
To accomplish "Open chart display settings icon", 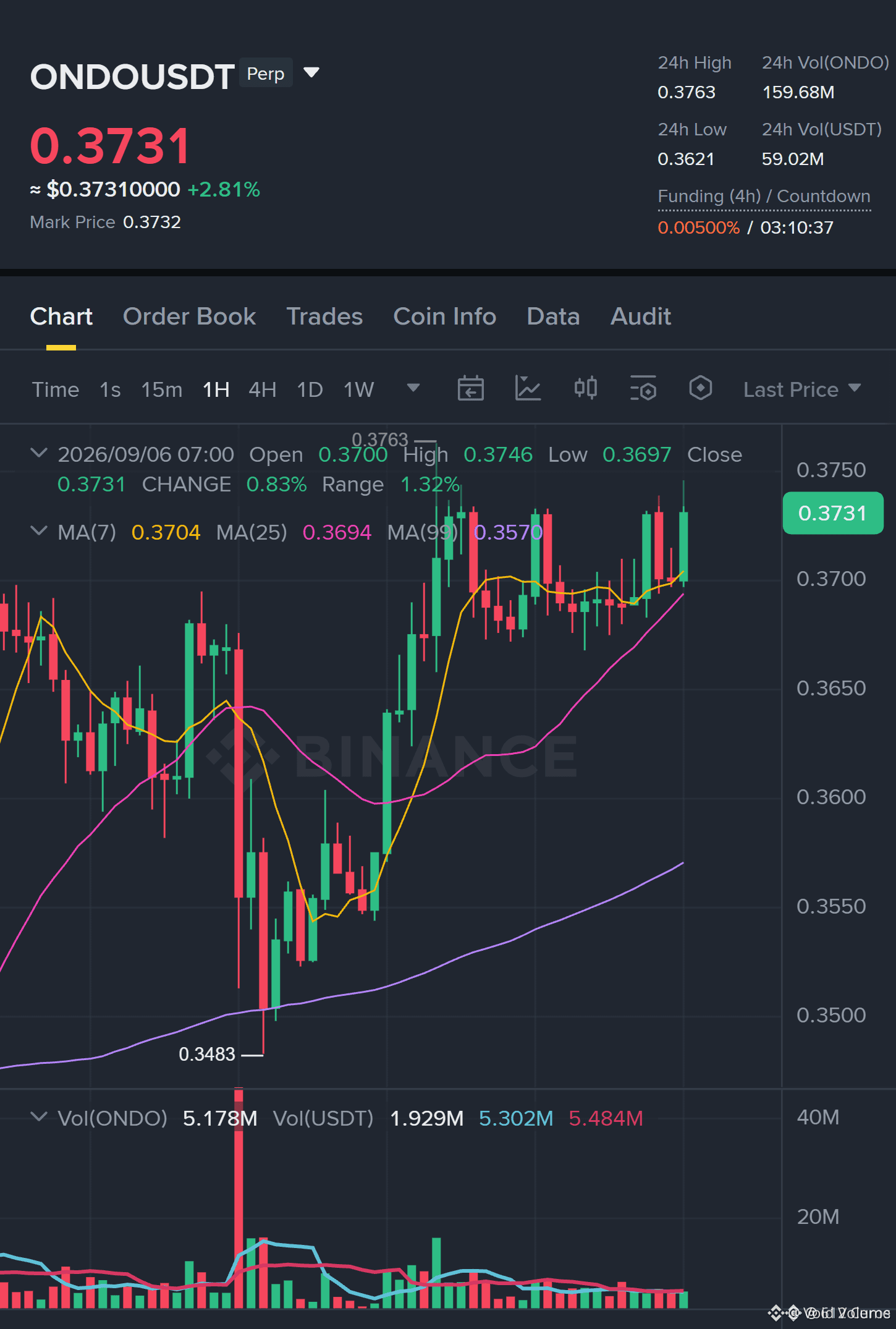I will coord(643,389).
